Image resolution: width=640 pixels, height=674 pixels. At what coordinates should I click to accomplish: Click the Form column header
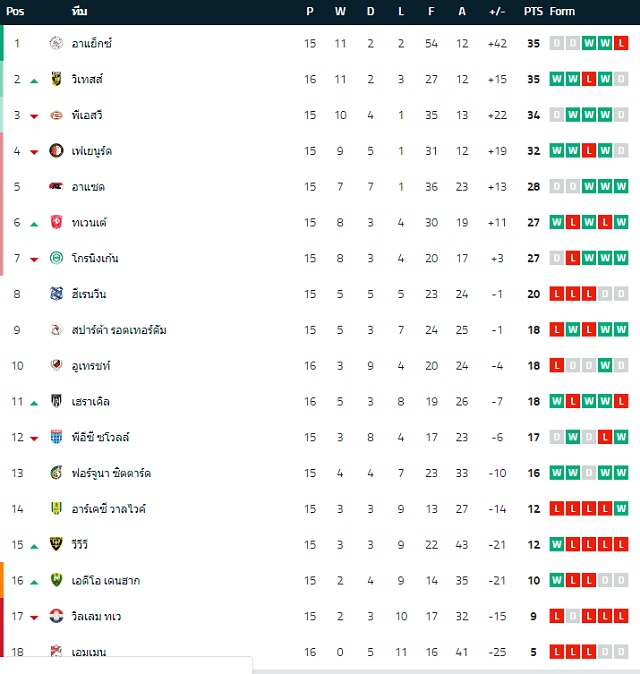562,12
